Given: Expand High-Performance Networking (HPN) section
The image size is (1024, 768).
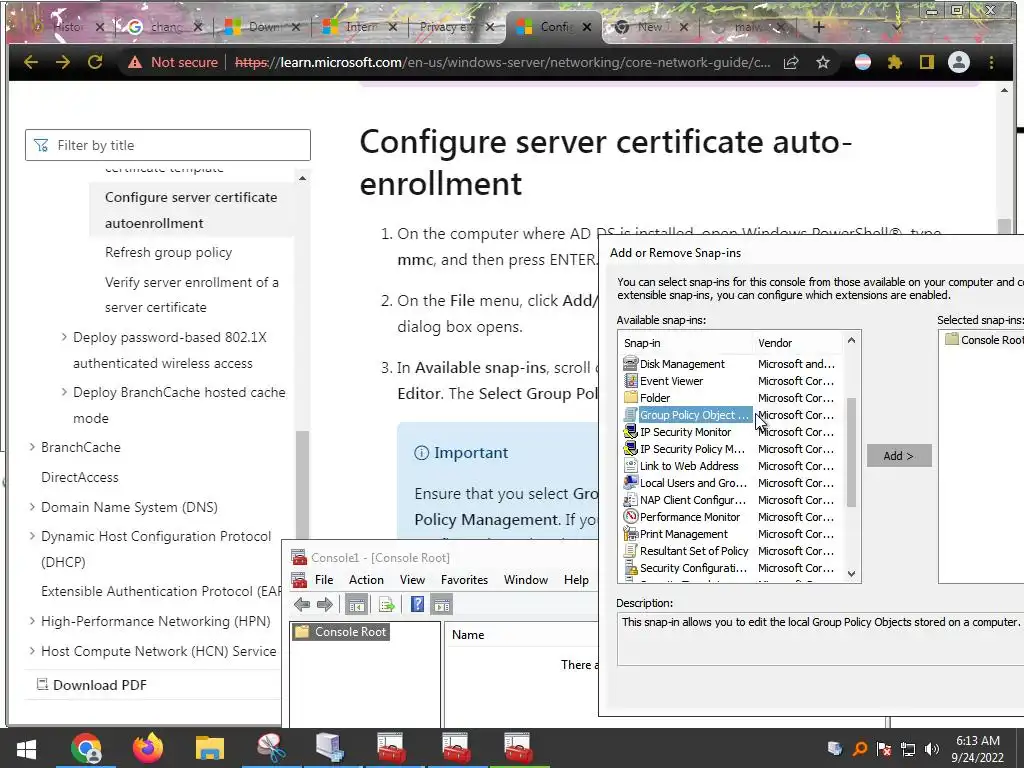Looking at the screenshot, I should coord(32,621).
